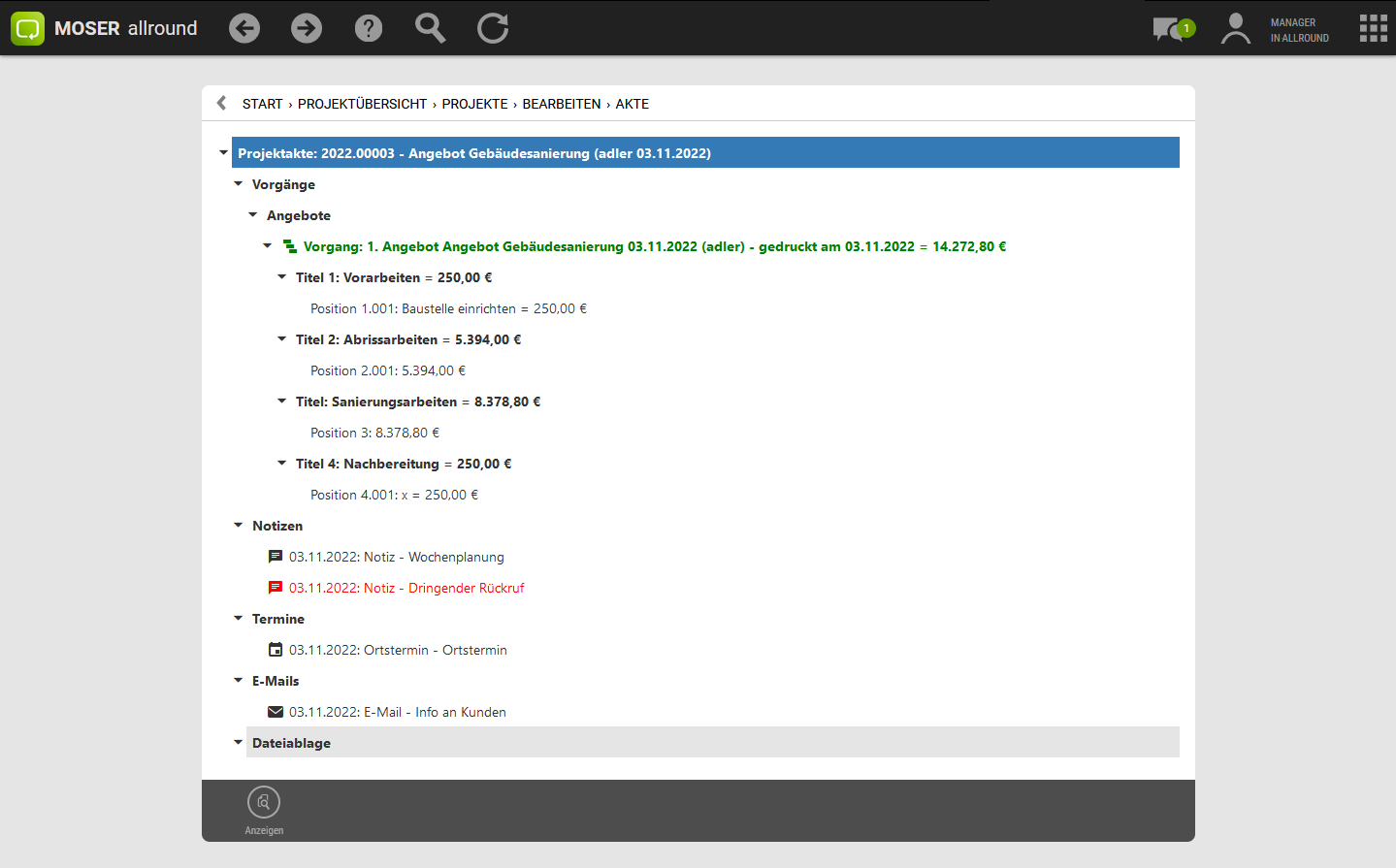This screenshot has height=868, width=1396.
Task: Go back with the left arrow button
Action: [244, 28]
